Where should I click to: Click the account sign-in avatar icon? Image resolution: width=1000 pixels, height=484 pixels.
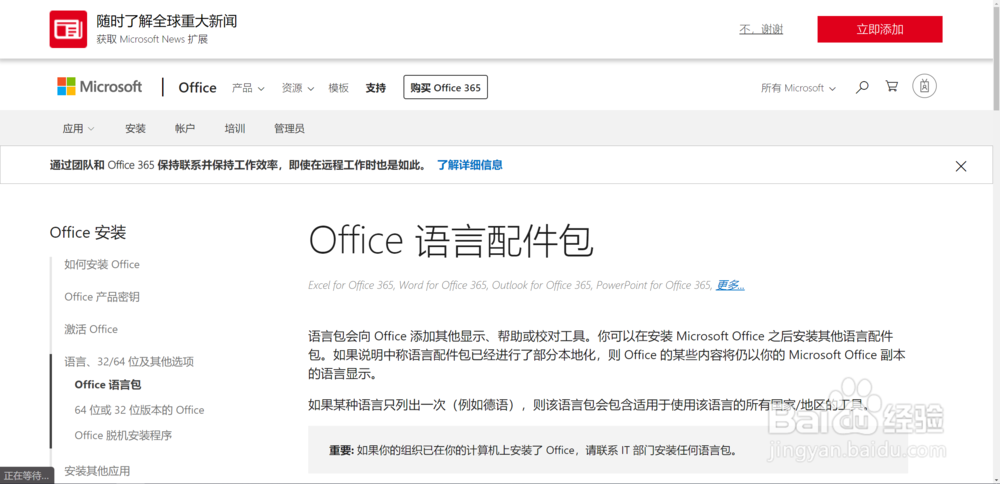pos(924,86)
